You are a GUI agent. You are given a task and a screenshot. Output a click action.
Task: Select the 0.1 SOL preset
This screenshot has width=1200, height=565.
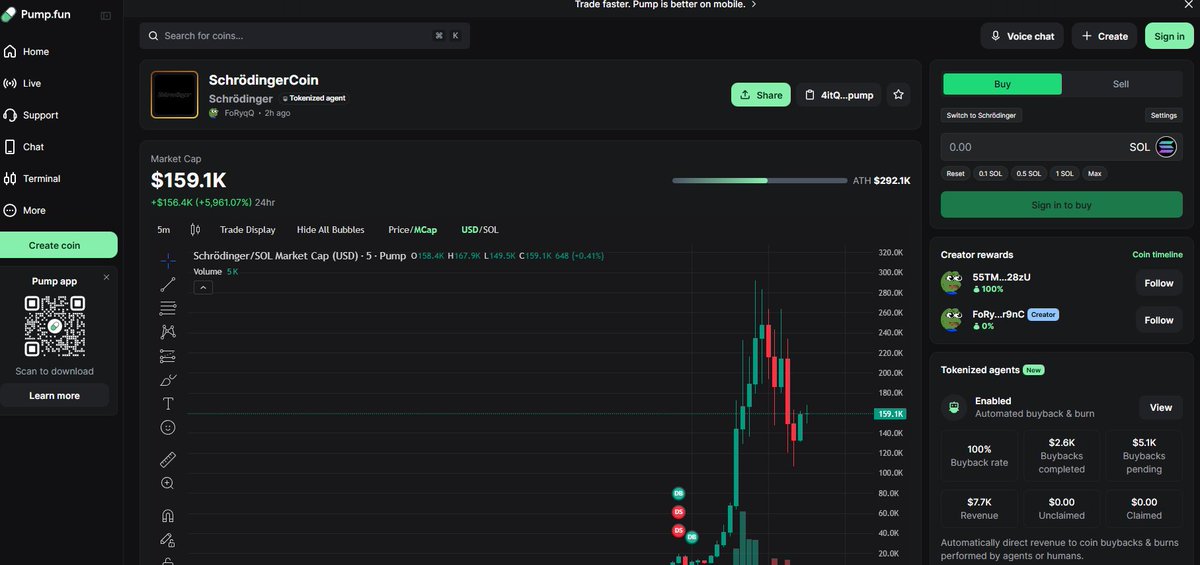pos(990,174)
